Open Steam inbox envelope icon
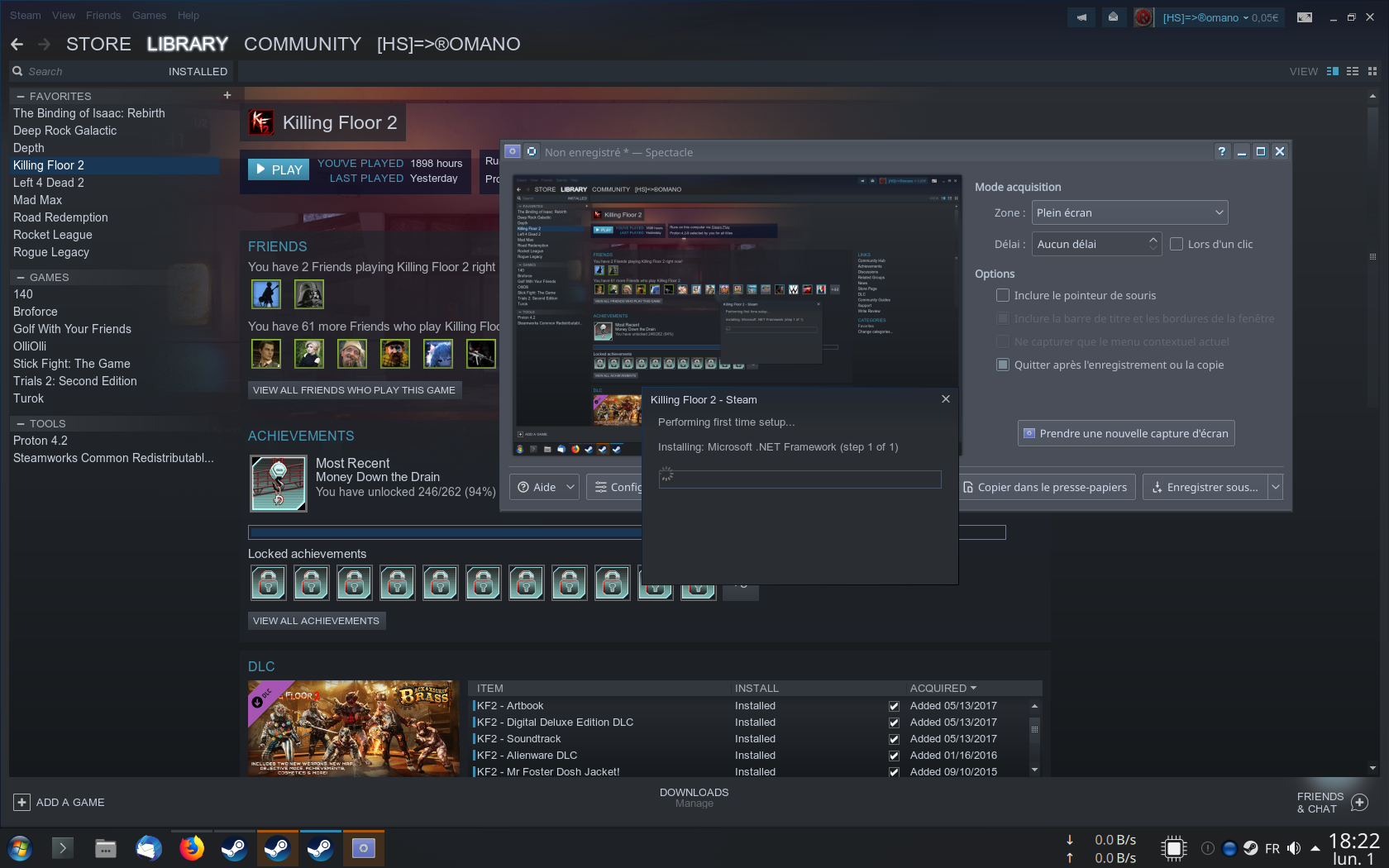Screen dimensions: 1389x868 click(x=1113, y=17)
